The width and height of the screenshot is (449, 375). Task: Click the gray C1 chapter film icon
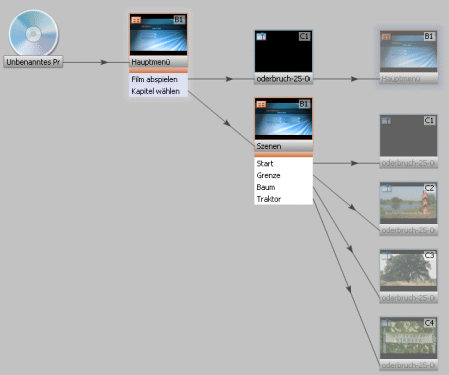click(x=386, y=121)
